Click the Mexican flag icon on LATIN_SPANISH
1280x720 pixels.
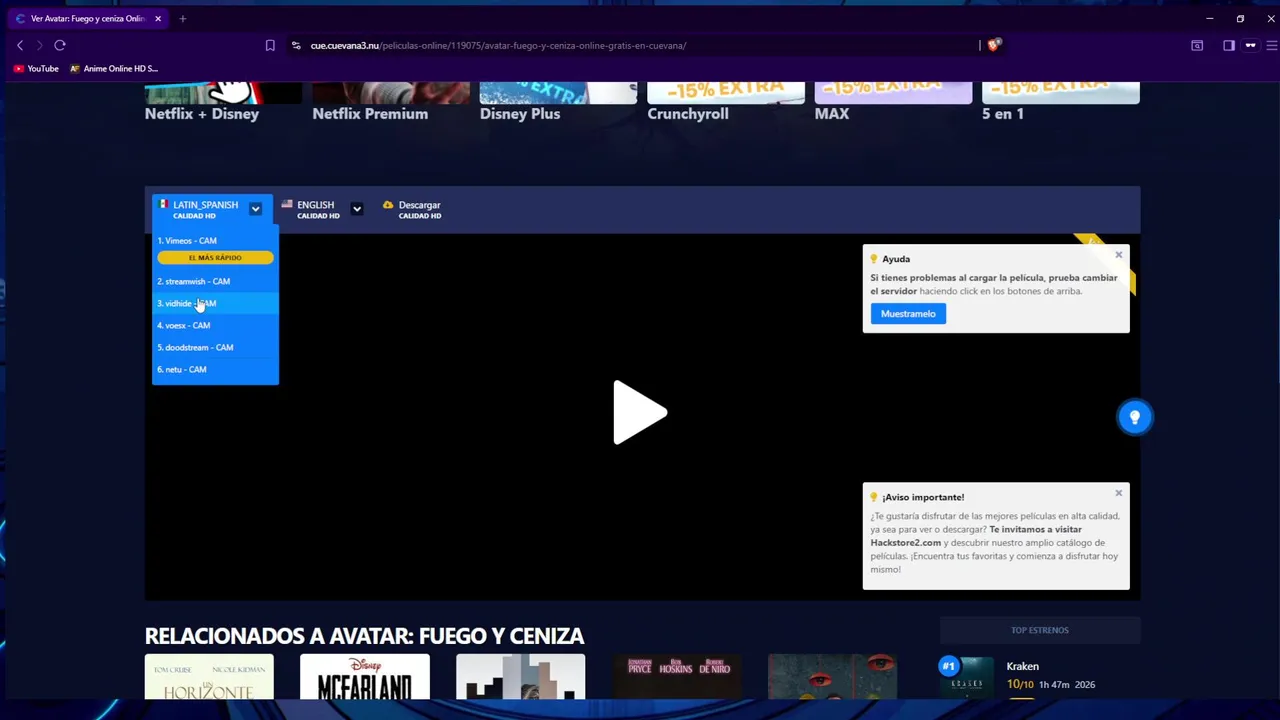[163, 204]
